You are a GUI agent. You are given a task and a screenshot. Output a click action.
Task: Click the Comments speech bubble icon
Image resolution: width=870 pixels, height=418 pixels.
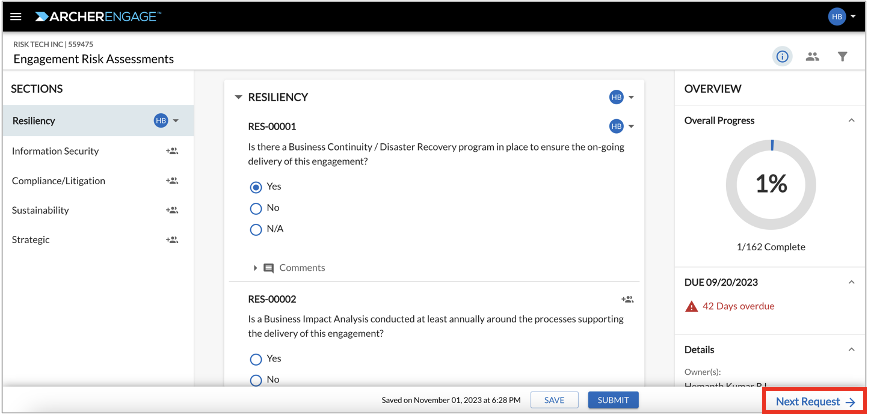coord(269,268)
